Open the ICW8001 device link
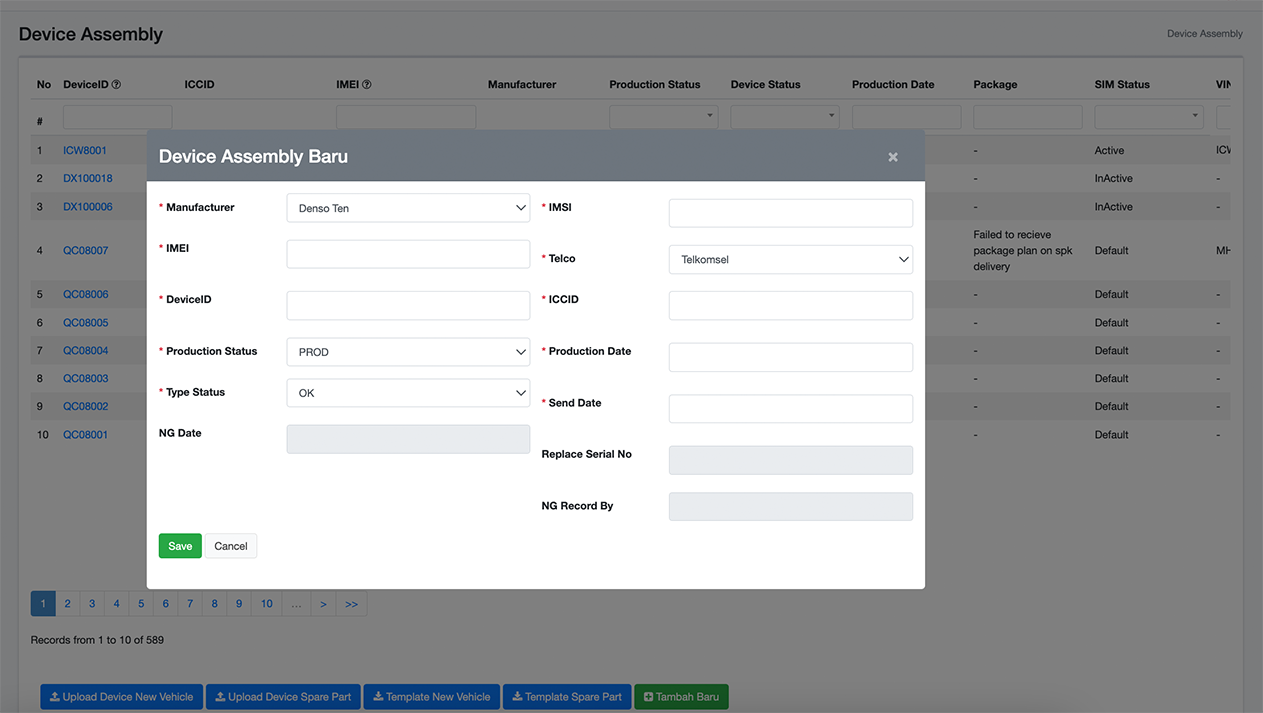This screenshot has width=1263, height=713. [x=85, y=151]
